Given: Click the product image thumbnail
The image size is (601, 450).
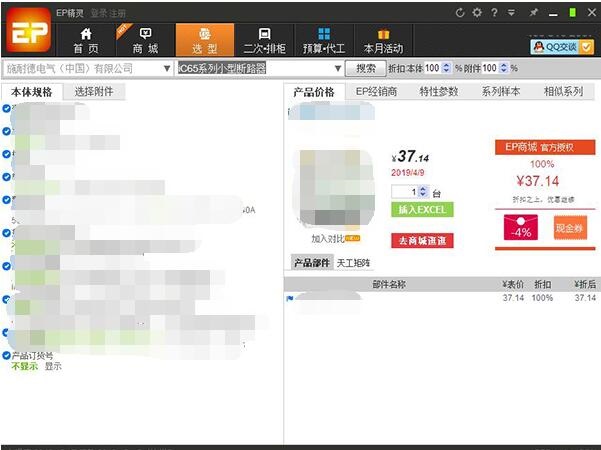Looking at the screenshot, I should [333, 188].
